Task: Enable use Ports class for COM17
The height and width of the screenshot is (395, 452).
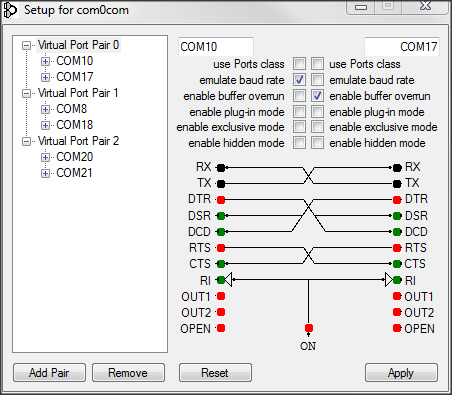Action: [317, 63]
